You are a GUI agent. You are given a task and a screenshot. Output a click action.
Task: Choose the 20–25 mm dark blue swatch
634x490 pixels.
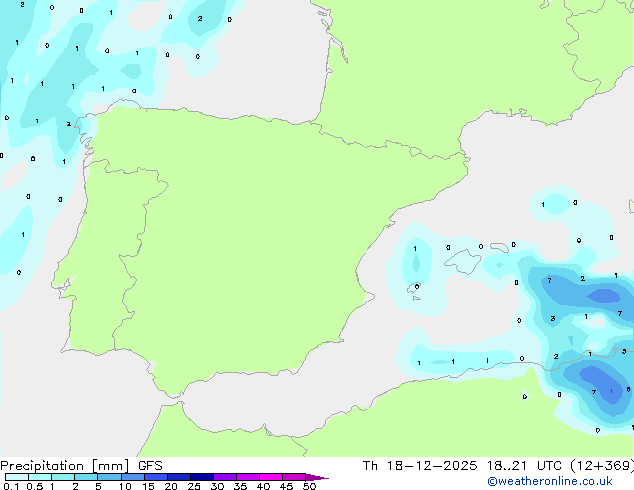point(179,477)
